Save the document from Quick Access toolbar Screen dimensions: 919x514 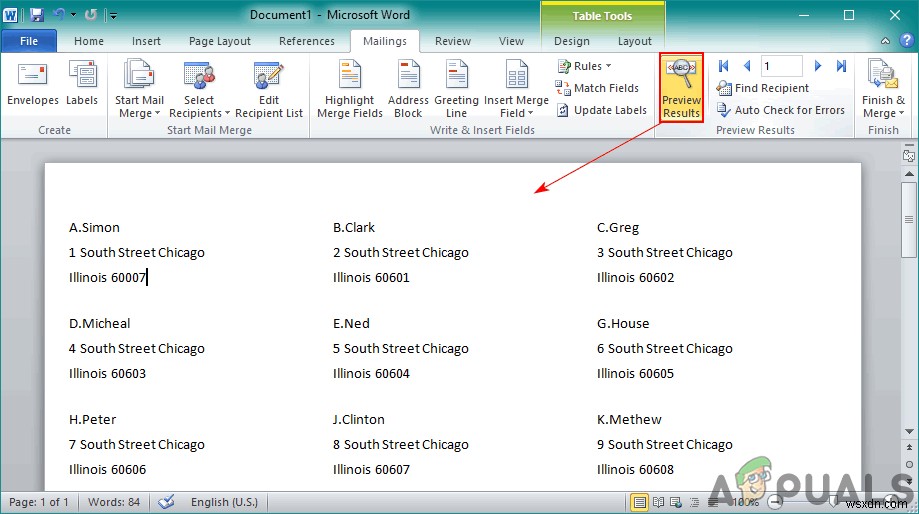point(37,15)
